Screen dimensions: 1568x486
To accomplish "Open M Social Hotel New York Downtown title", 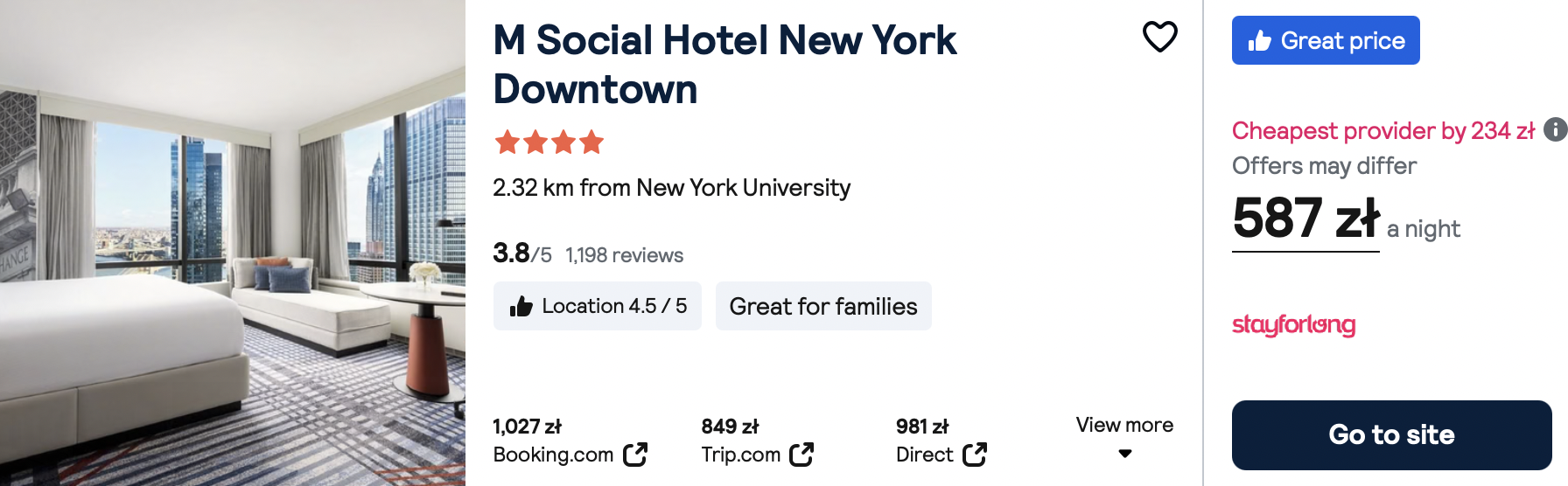I will (x=724, y=65).
